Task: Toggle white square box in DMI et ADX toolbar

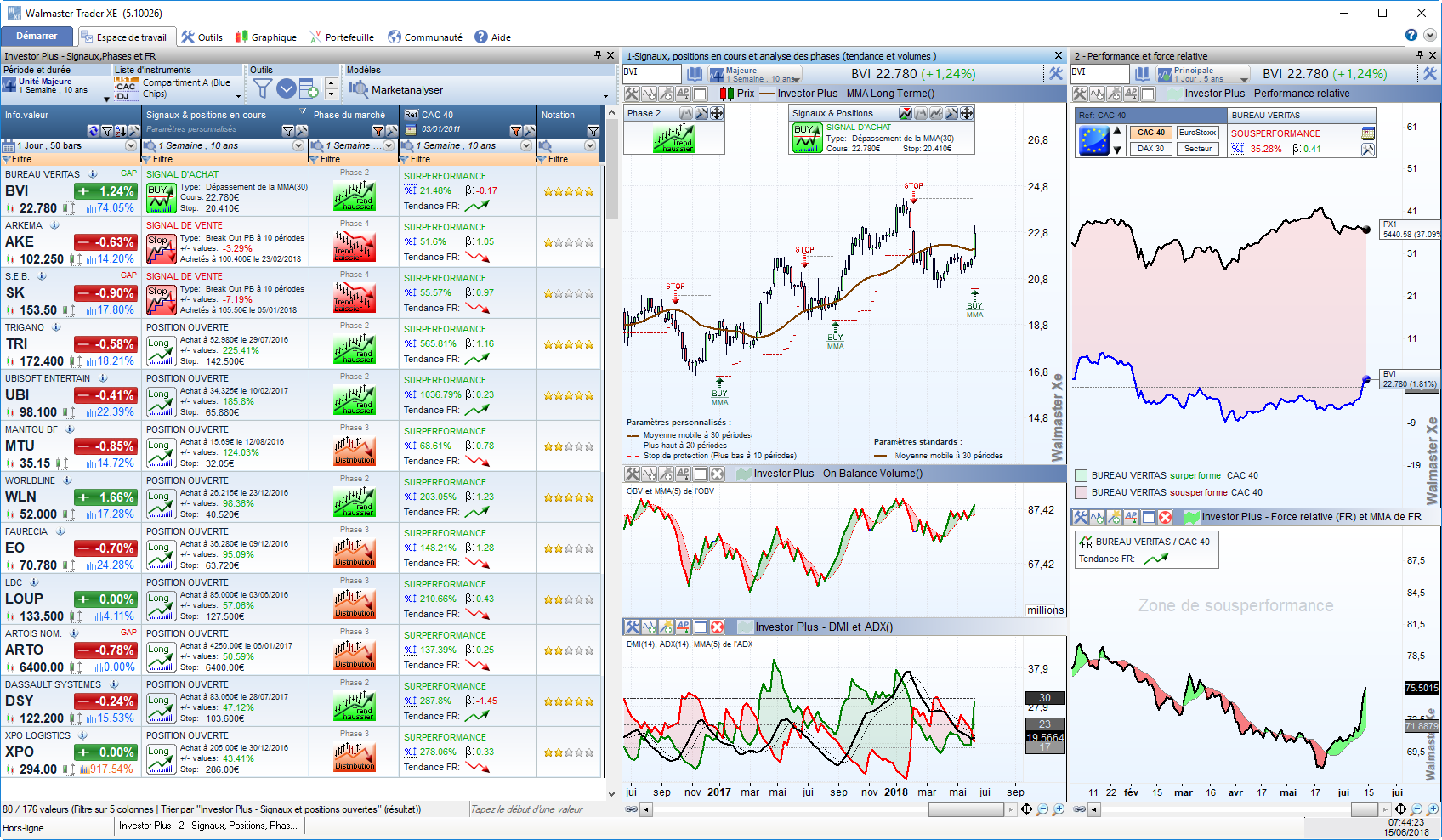Action: pyautogui.click(x=701, y=627)
